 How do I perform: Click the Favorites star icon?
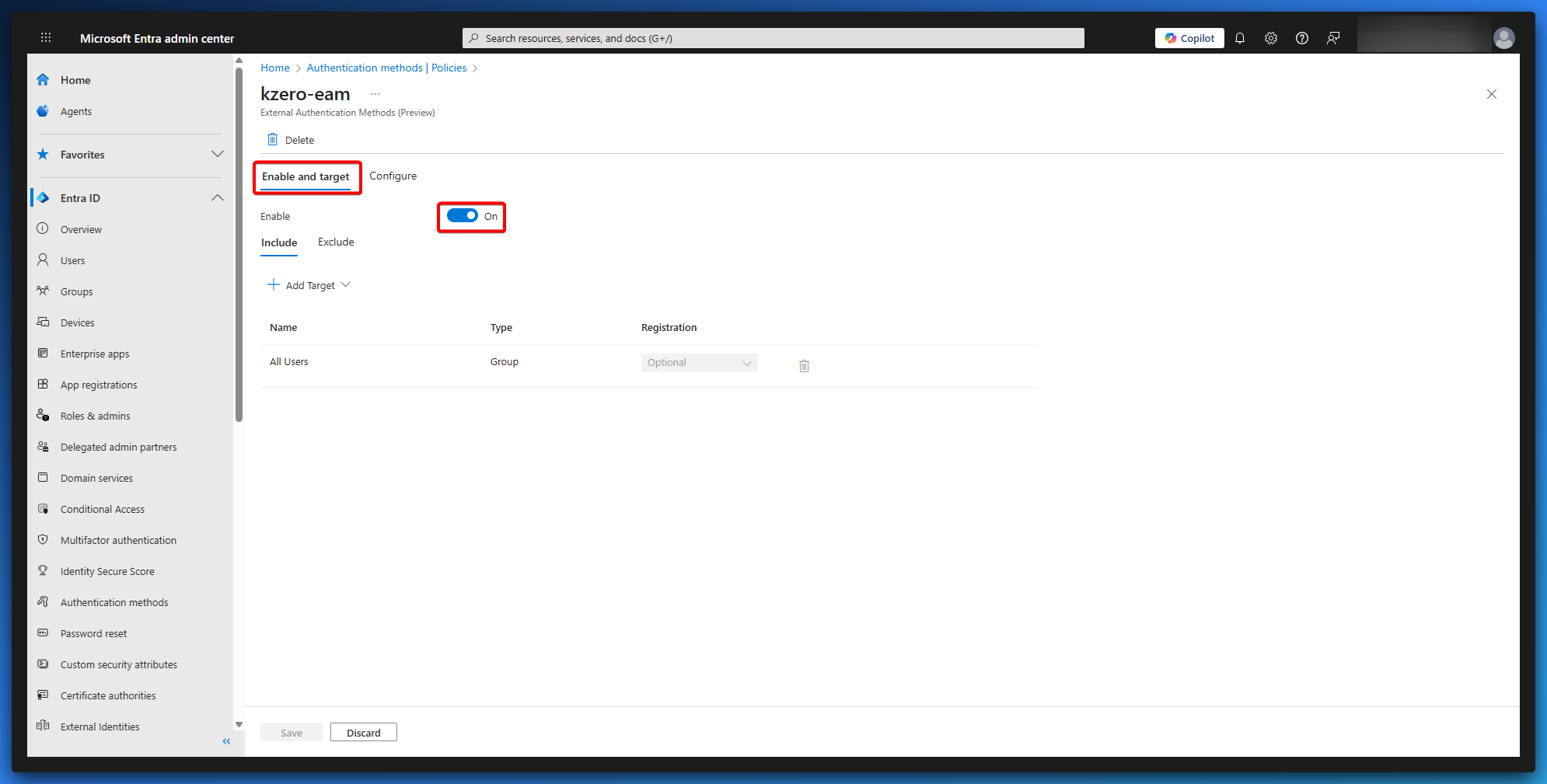[43, 155]
